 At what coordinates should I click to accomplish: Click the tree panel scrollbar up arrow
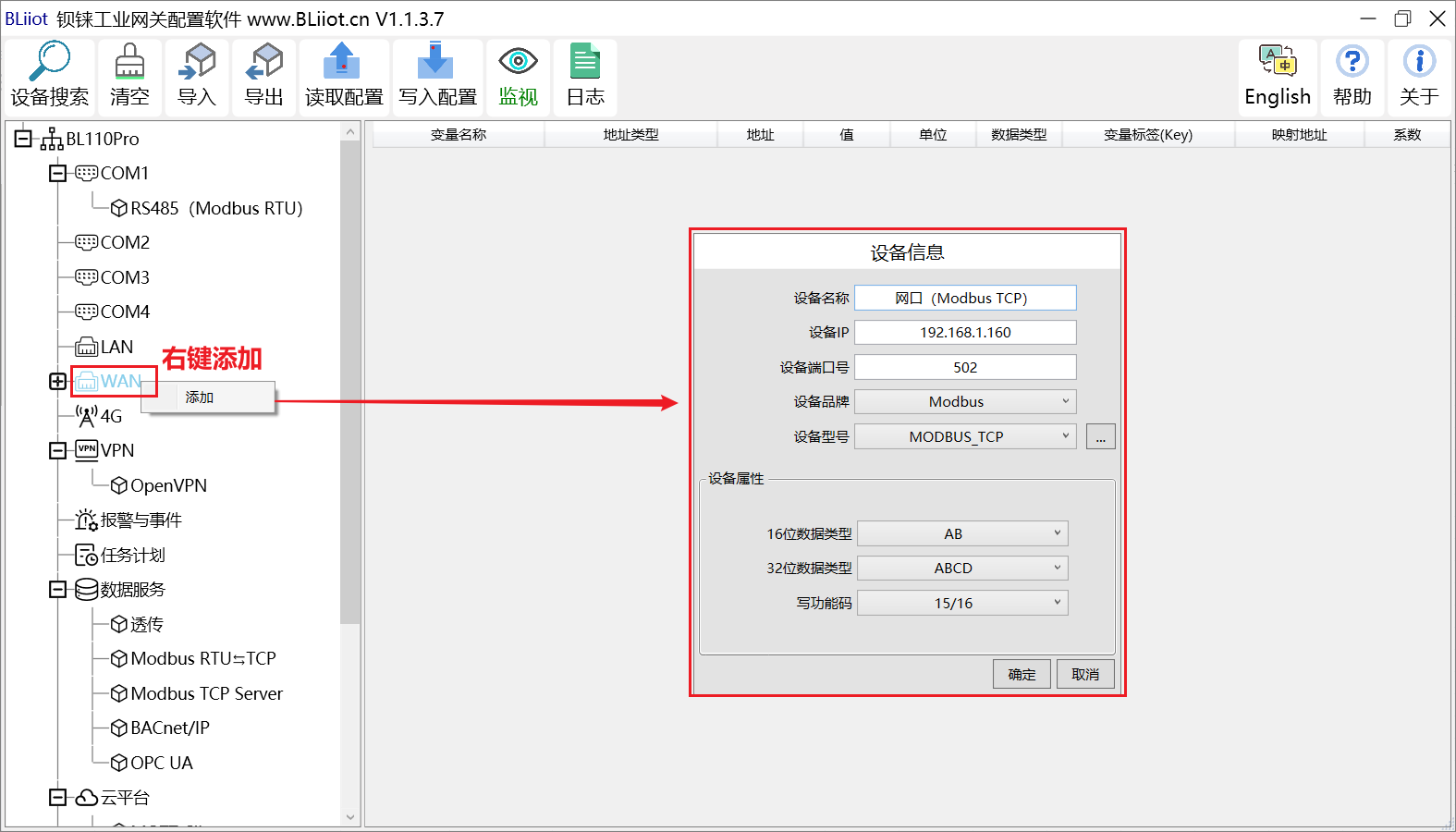point(349,132)
